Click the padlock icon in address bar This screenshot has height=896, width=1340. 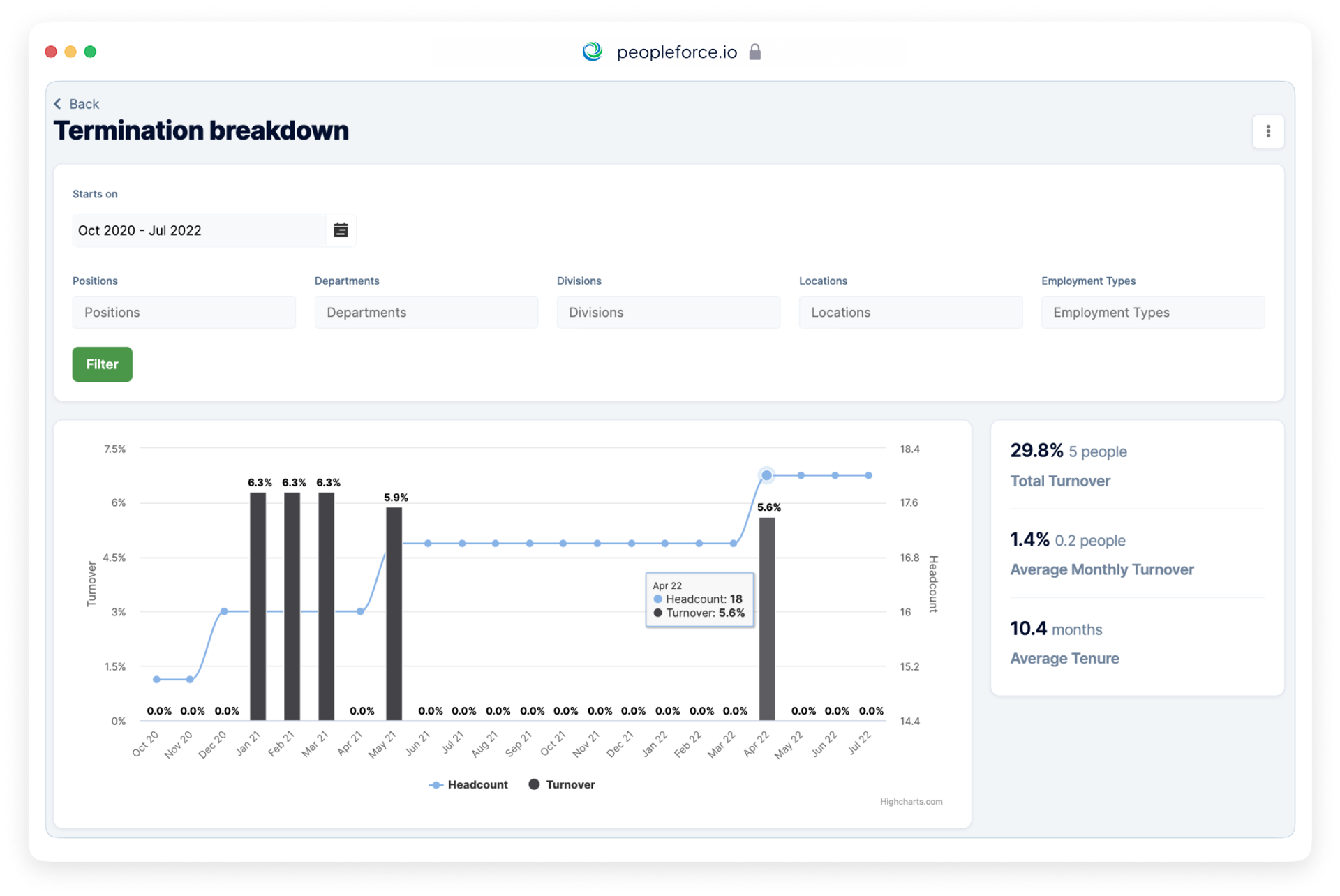(754, 52)
